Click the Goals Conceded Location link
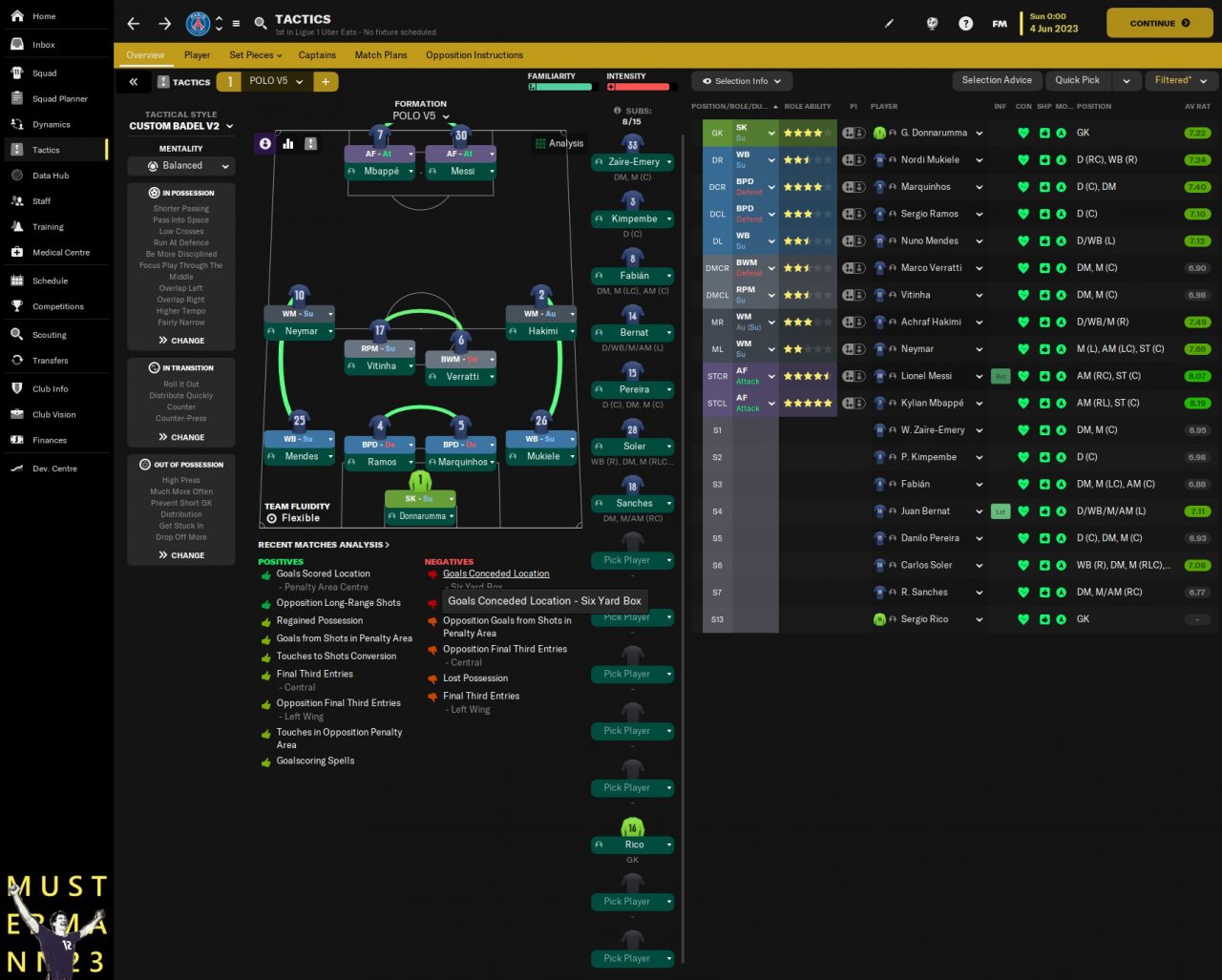This screenshot has height=980, width=1222. coord(496,573)
